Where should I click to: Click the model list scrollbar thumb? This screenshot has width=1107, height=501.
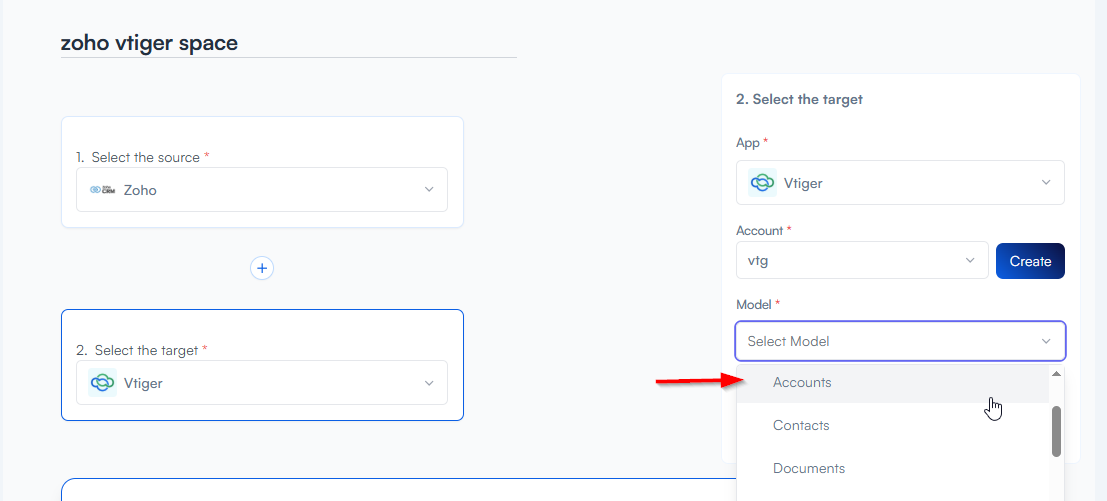tap(1056, 430)
